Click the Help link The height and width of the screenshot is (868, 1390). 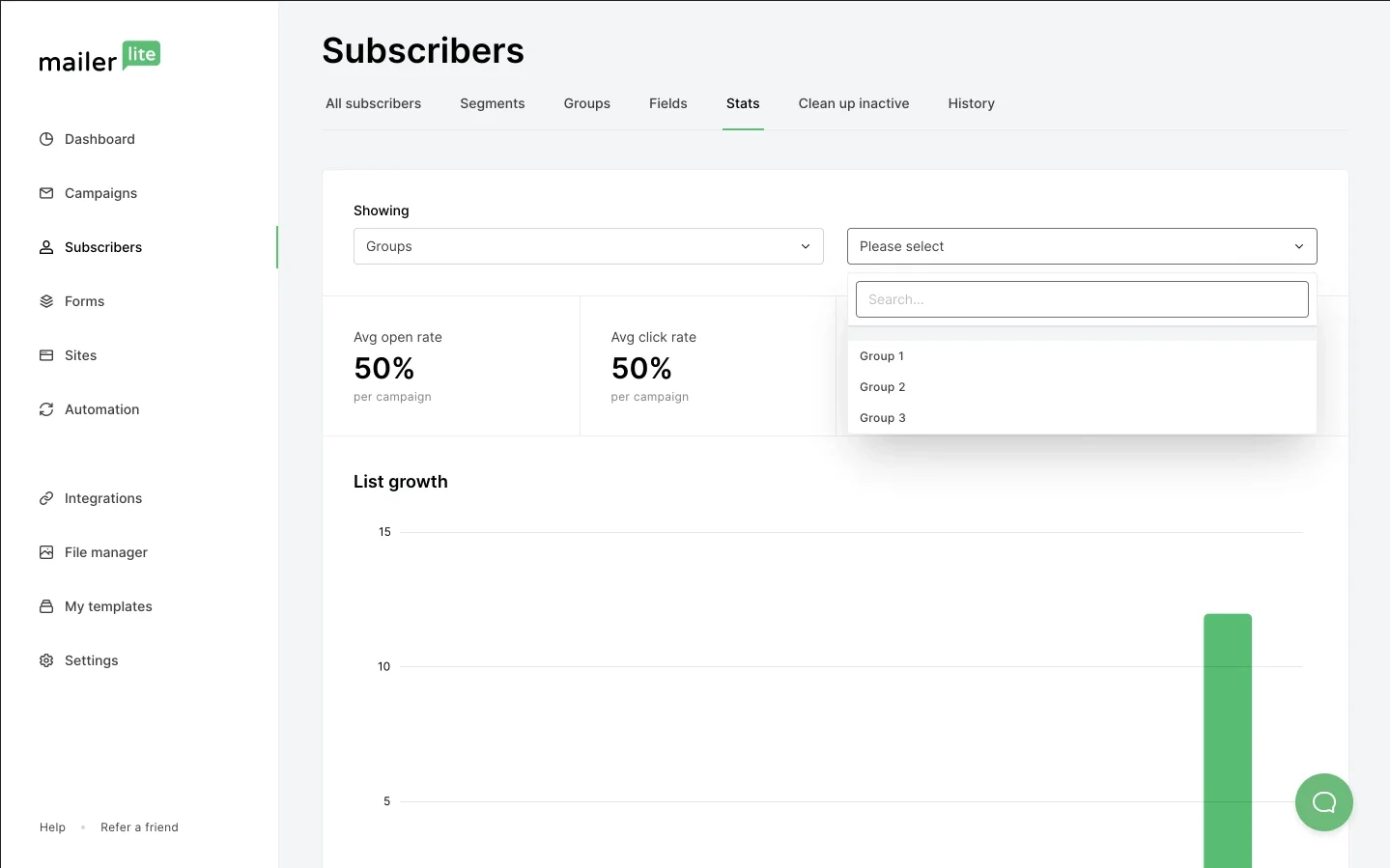pyautogui.click(x=52, y=827)
